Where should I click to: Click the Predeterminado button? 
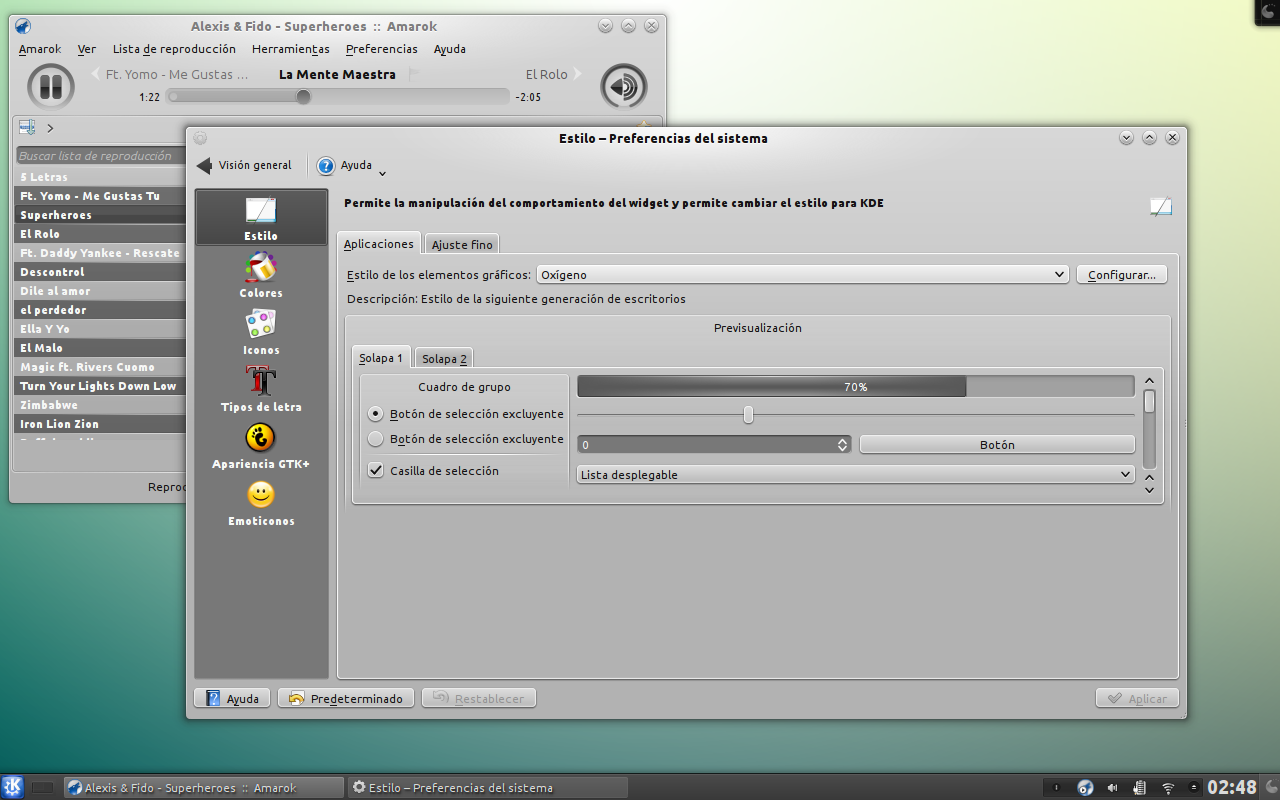point(346,698)
